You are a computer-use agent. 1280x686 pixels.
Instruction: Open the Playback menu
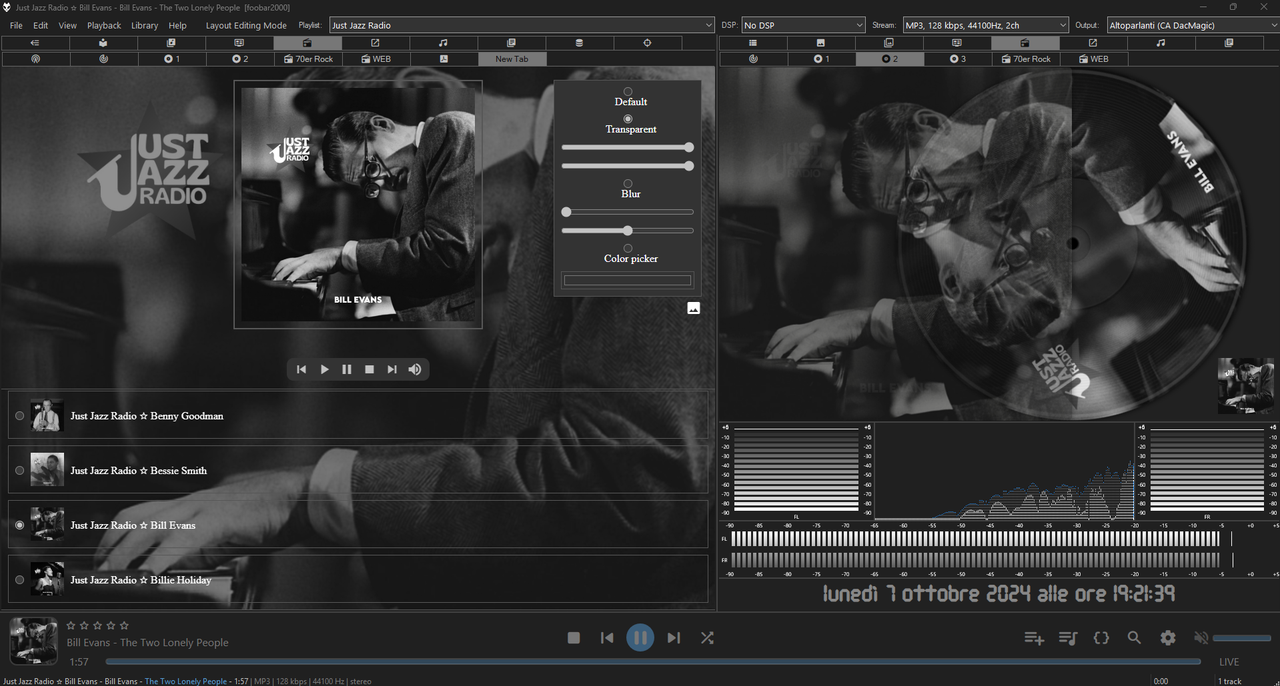pos(104,25)
